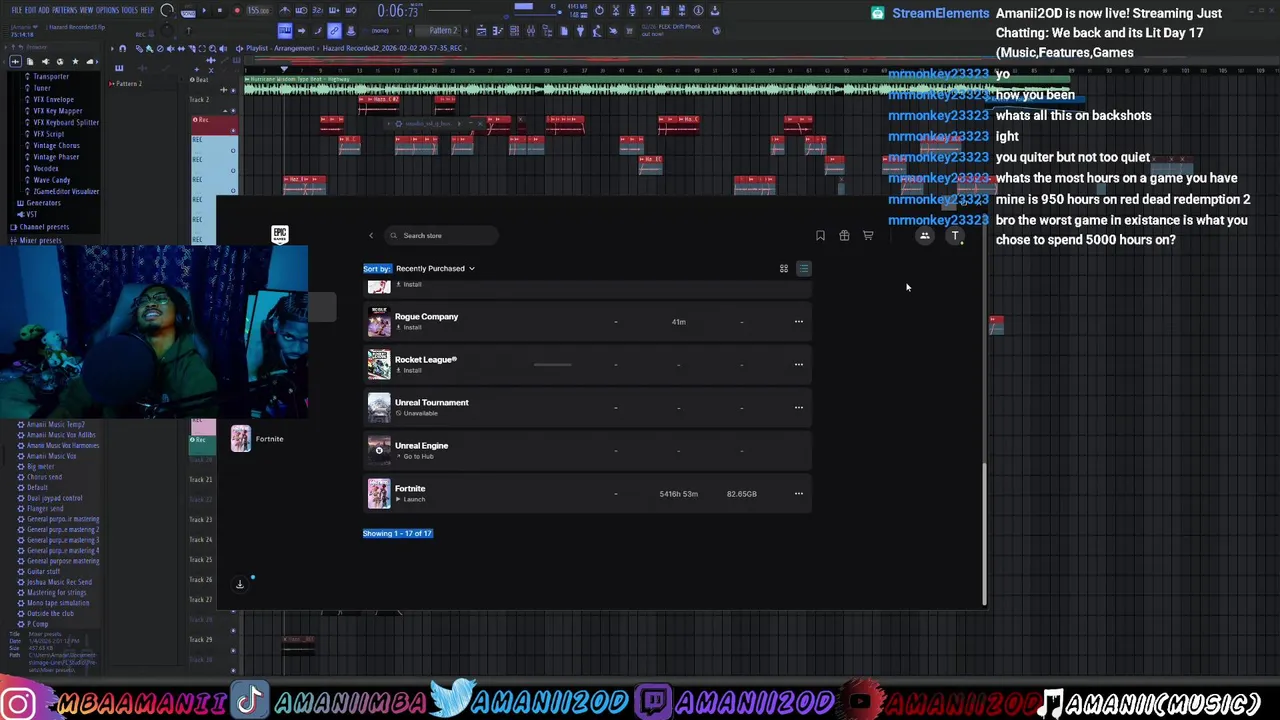1280x720 pixels.
Task: Launch Fortnite from the library list
Action: 411,499
